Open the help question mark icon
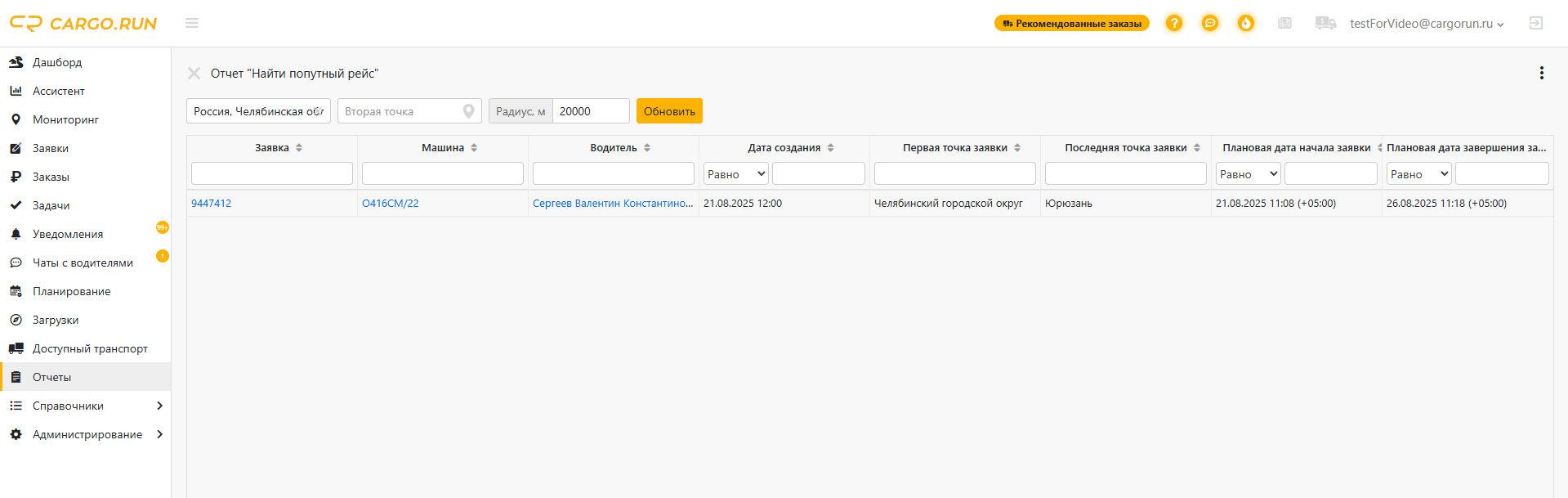The image size is (1568, 498). pyautogui.click(x=1173, y=23)
